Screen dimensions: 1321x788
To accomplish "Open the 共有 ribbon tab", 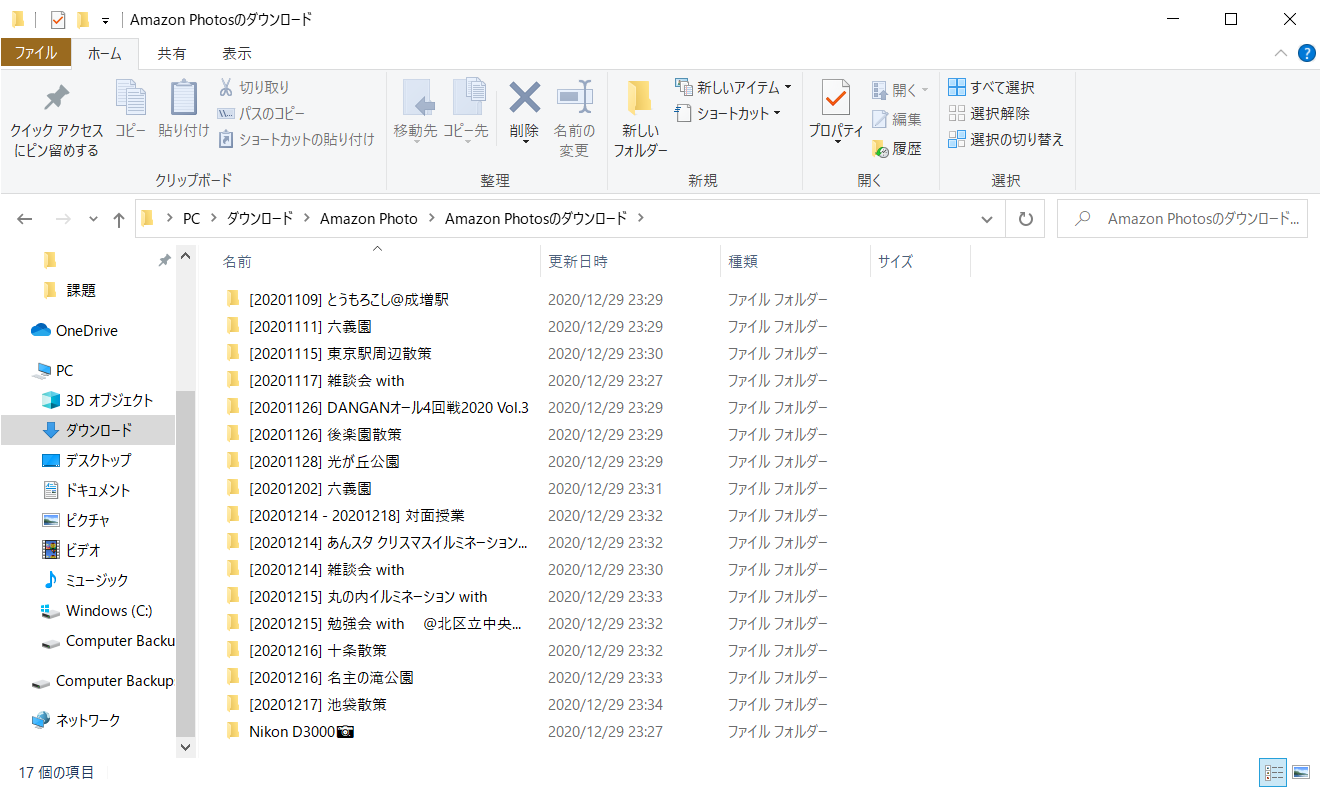I will click(x=172, y=53).
